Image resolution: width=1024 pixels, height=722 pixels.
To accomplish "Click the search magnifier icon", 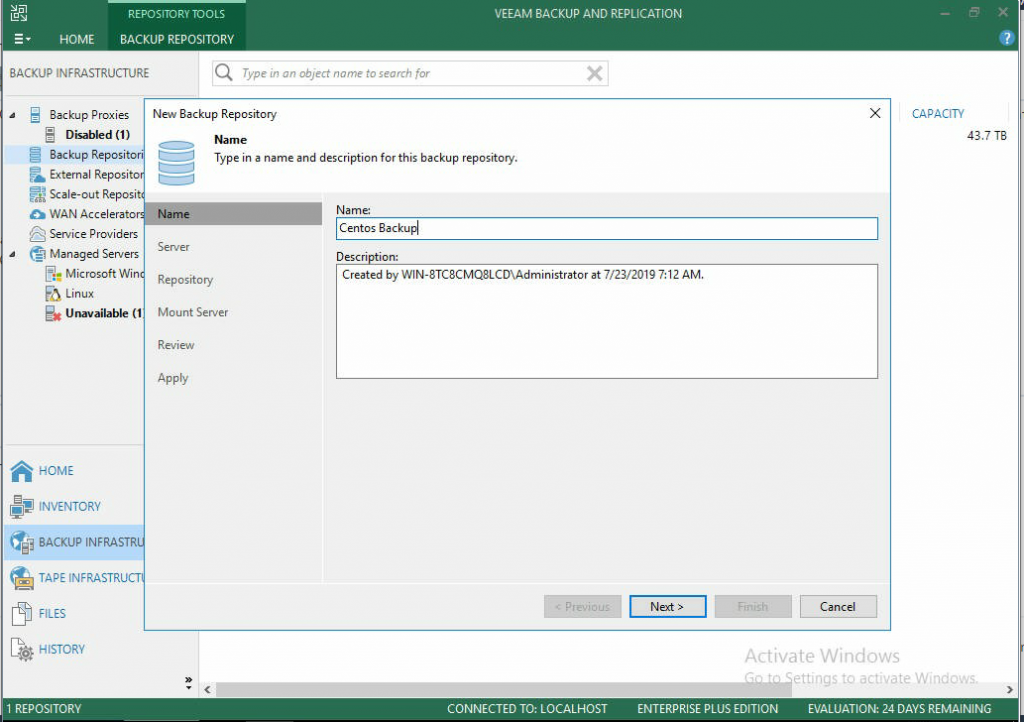I will click(x=224, y=72).
